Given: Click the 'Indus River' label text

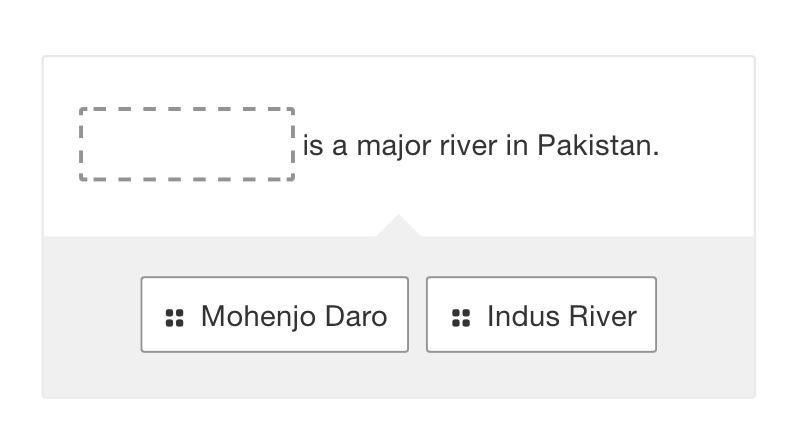Looking at the screenshot, I should [561, 316].
